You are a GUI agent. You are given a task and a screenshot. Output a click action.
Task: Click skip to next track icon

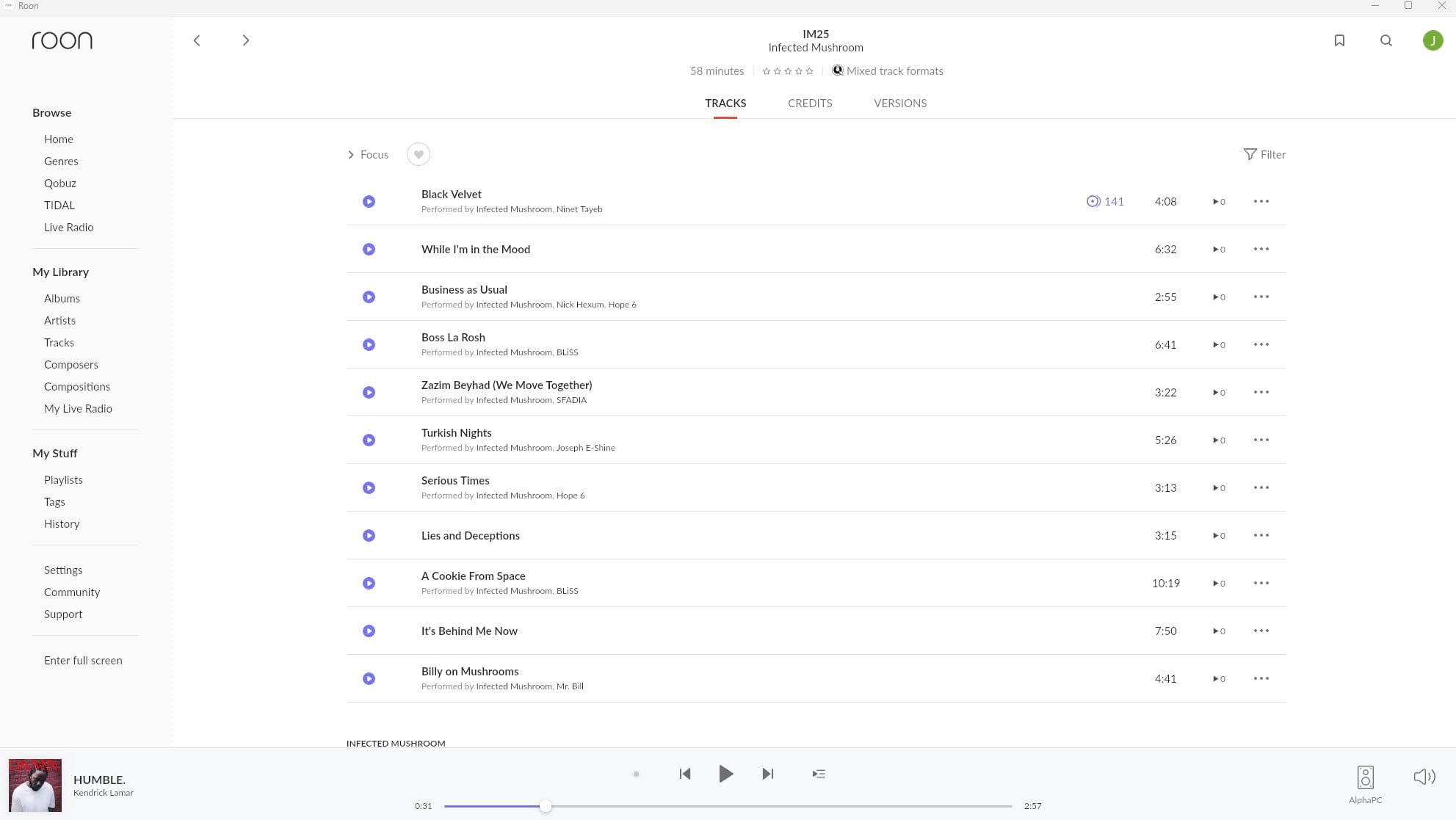[x=769, y=773]
